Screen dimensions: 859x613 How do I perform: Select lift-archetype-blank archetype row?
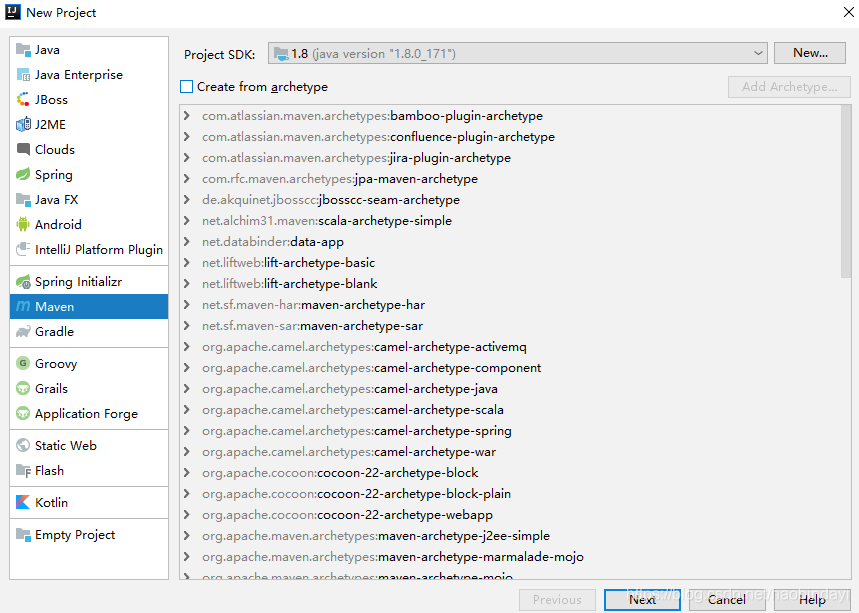(510, 284)
